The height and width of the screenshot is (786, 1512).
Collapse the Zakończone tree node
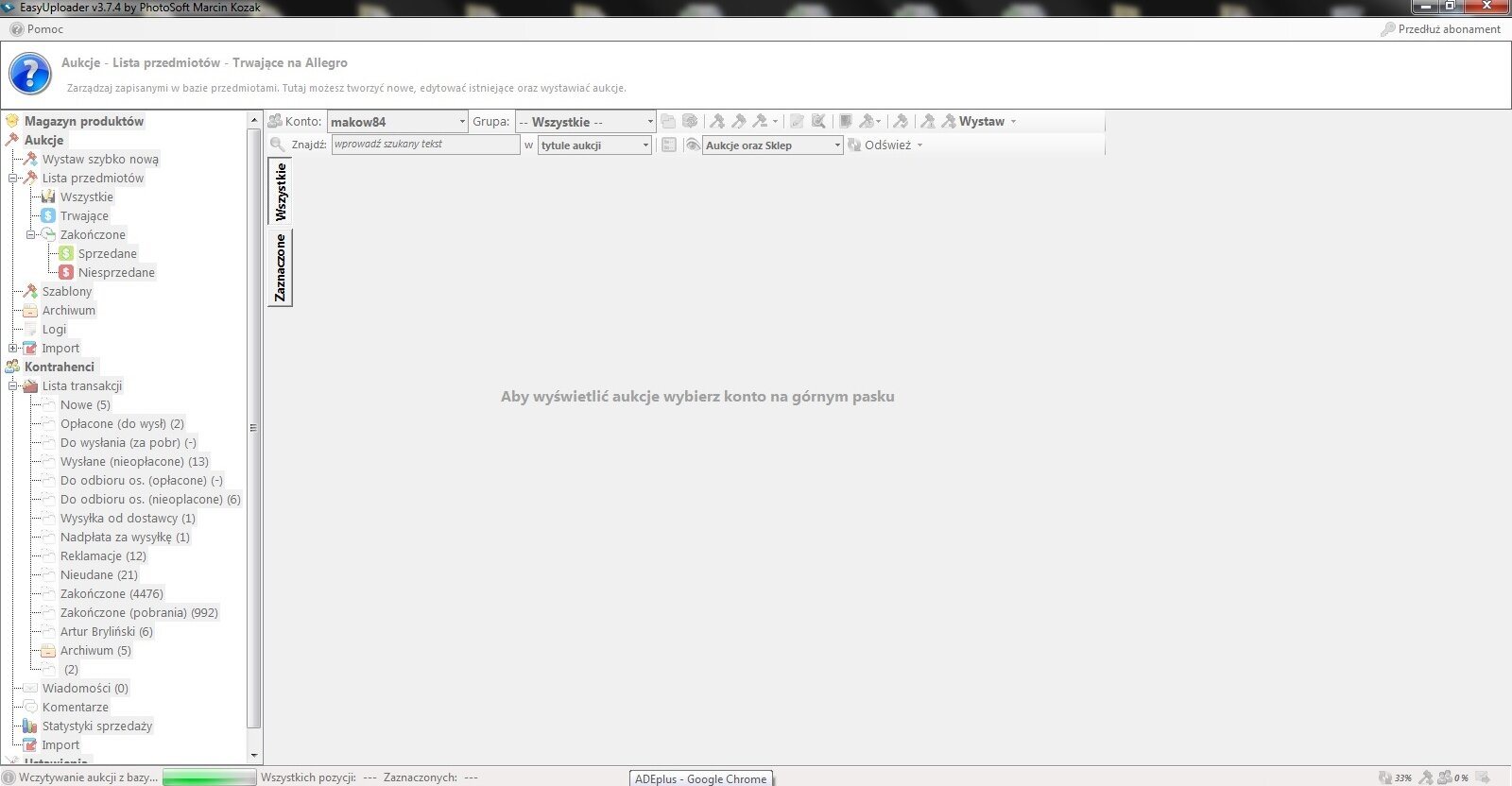(31, 234)
